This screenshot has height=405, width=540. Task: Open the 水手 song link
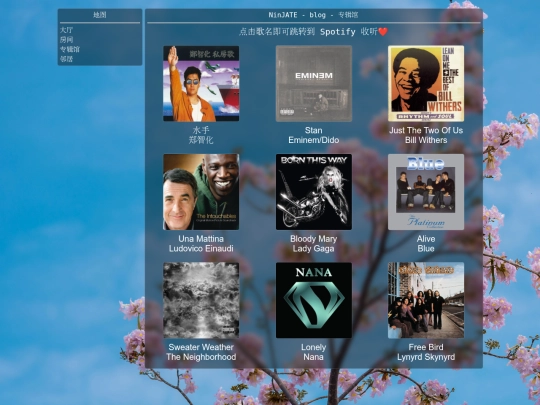[201, 130]
